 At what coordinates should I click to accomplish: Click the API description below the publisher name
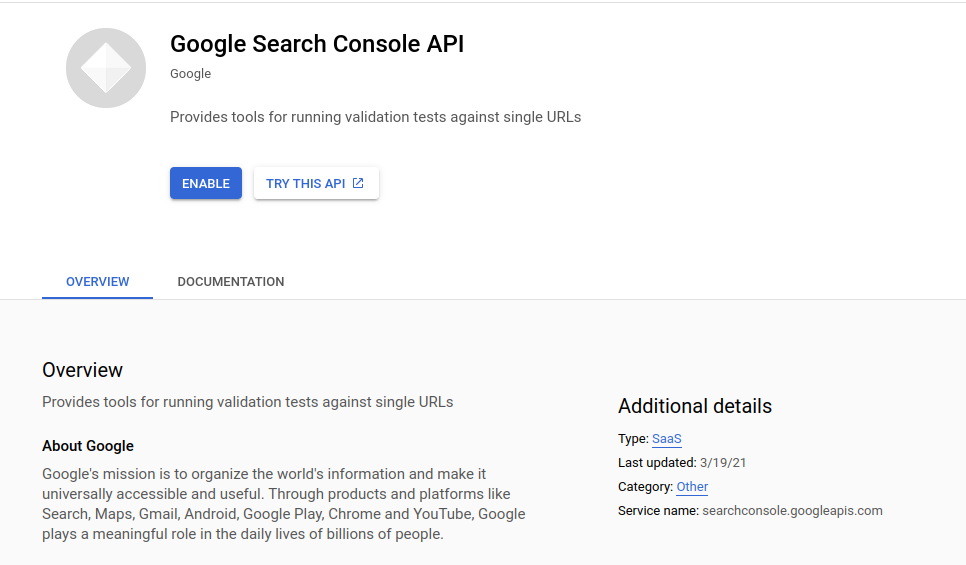(x=375, y=117)
